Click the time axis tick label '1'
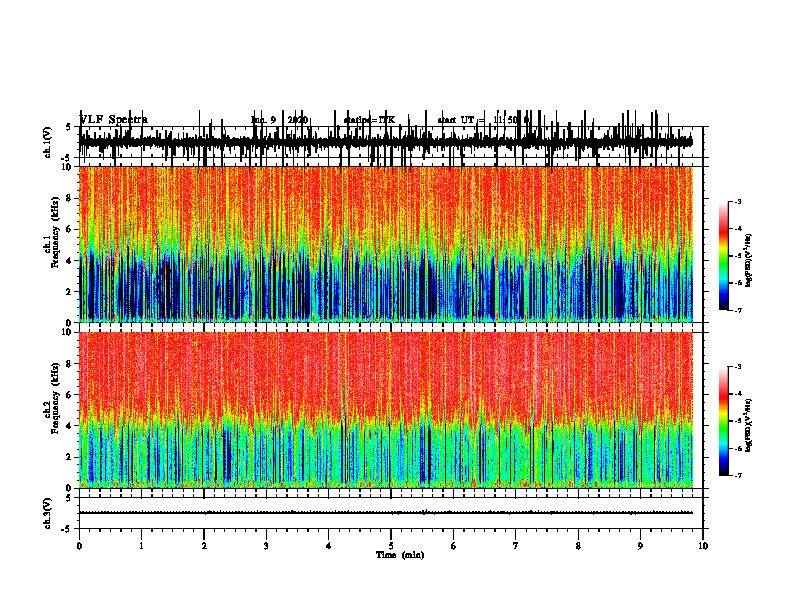792x612 pixels. 141,546
